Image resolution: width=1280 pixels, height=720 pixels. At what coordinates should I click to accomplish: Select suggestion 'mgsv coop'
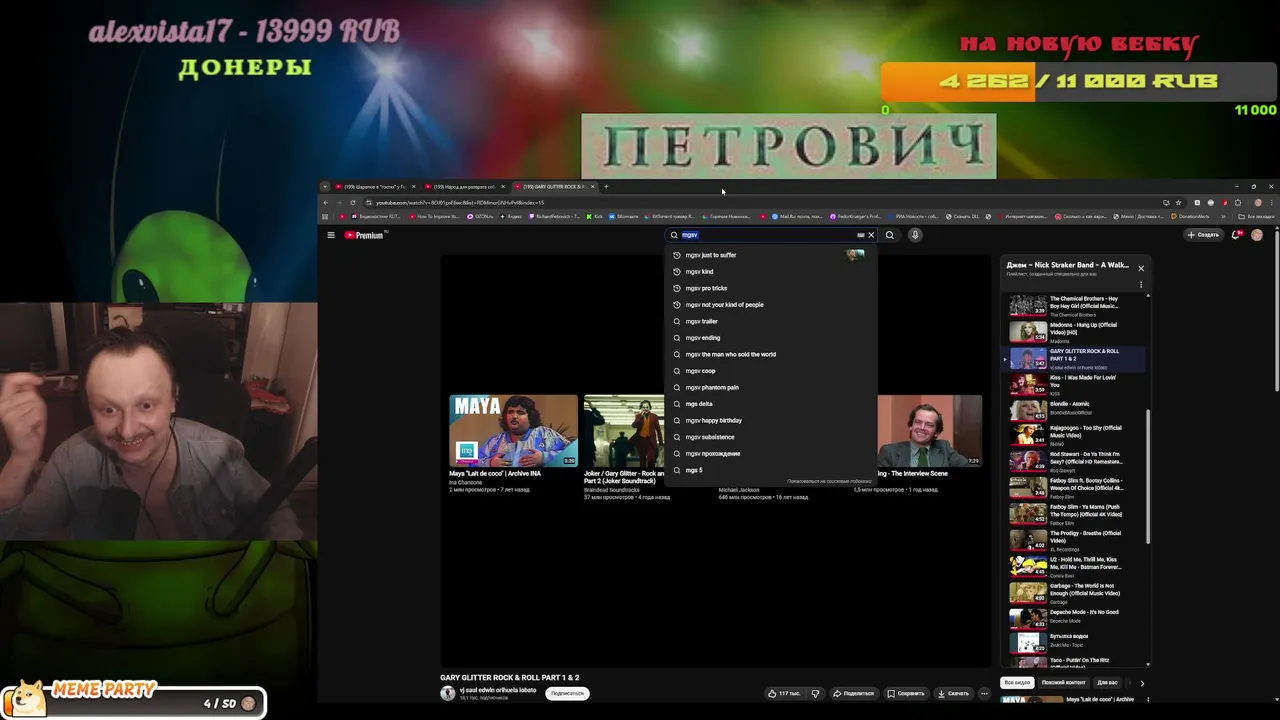pos(770,371)
